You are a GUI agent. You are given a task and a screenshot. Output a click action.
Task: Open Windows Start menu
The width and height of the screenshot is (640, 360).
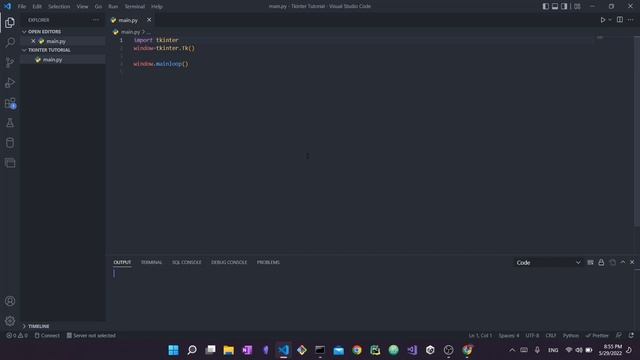(173, 350)
